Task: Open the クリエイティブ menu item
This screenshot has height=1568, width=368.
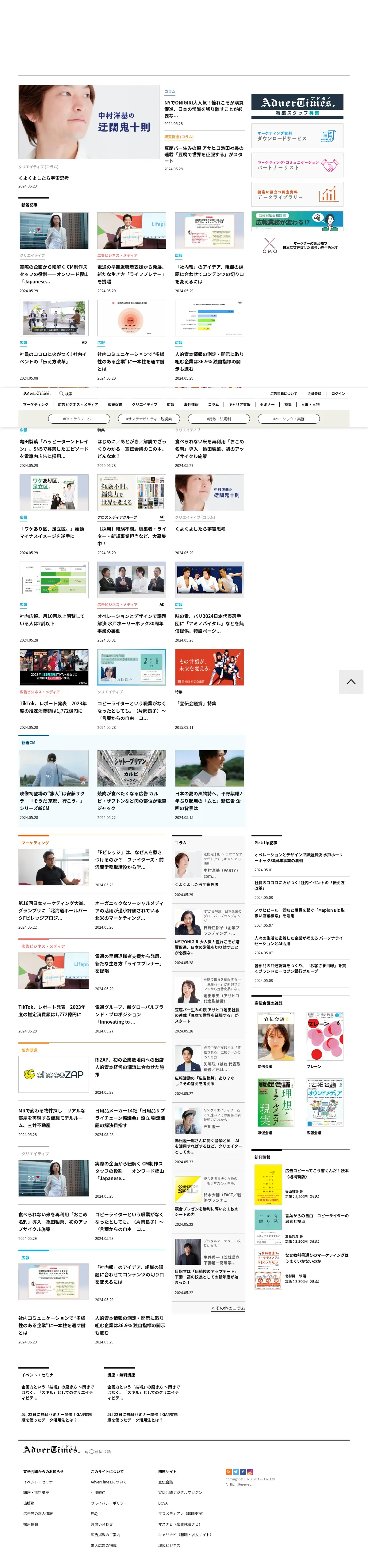Action: (x=144, y=404)
